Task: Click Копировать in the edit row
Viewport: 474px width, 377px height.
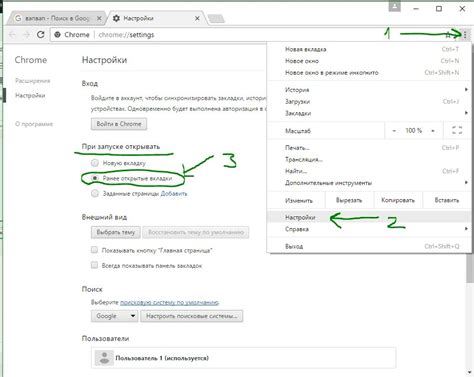Action: click(x=398, y=200)
